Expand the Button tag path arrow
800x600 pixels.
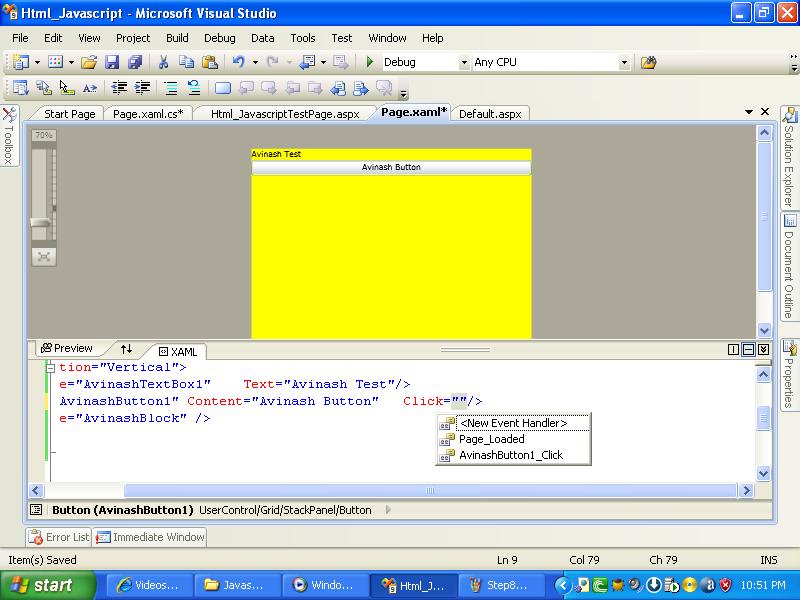click(388, 510)
